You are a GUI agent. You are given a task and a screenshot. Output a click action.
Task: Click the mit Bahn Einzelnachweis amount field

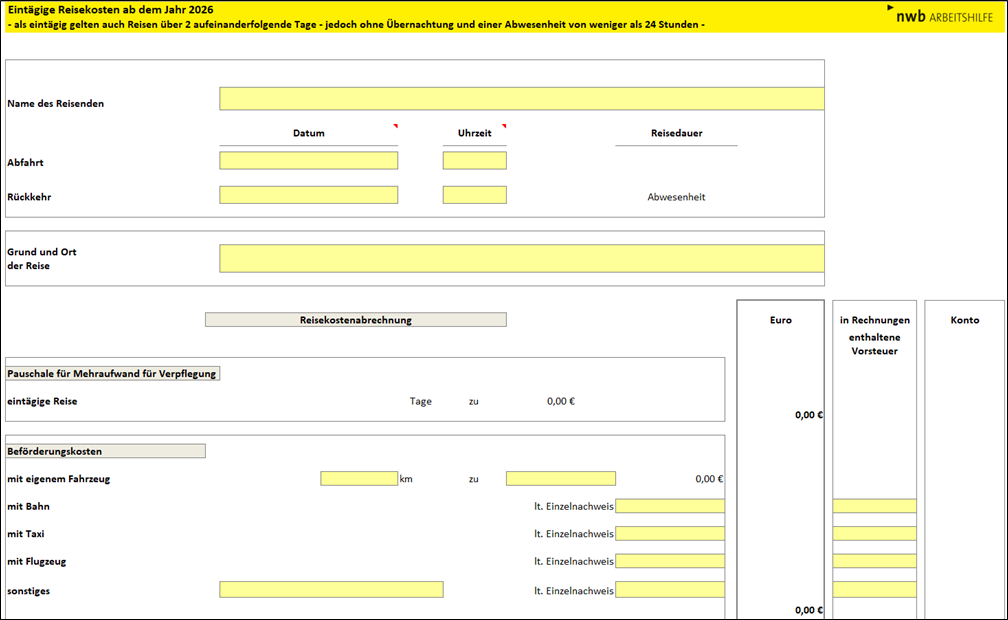(669, 506)
